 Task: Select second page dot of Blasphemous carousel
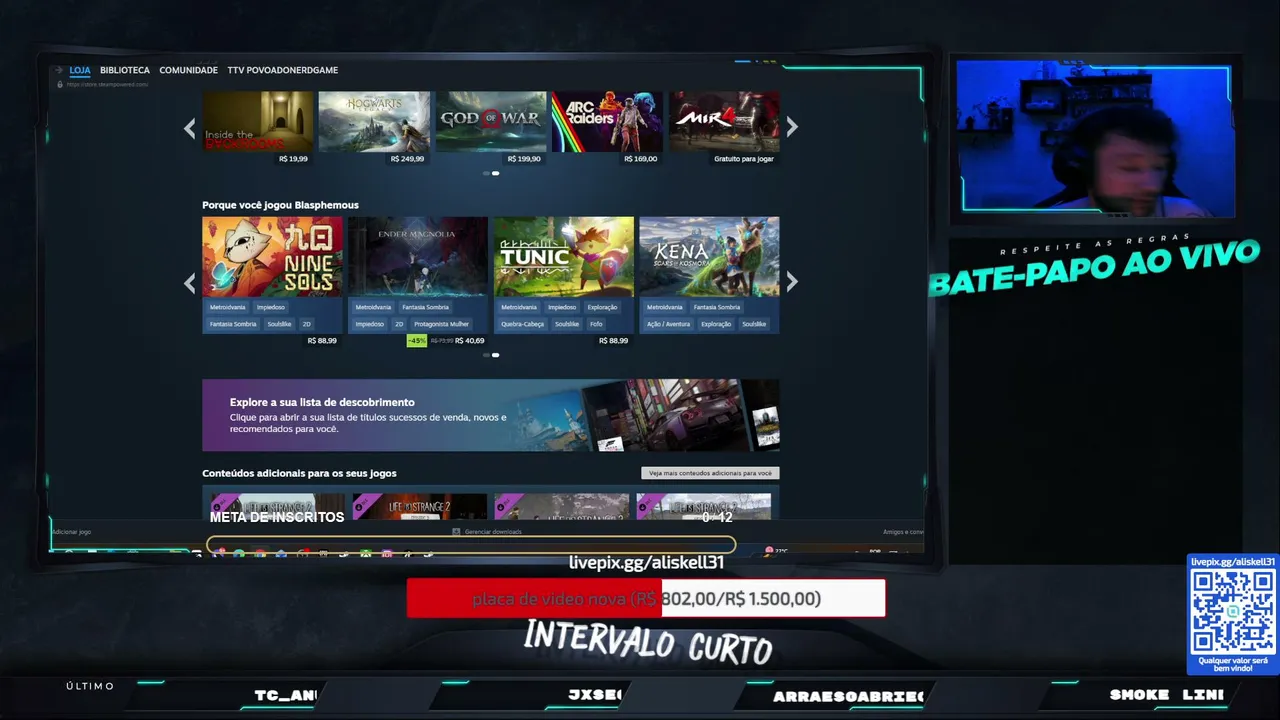click(495, 355)
